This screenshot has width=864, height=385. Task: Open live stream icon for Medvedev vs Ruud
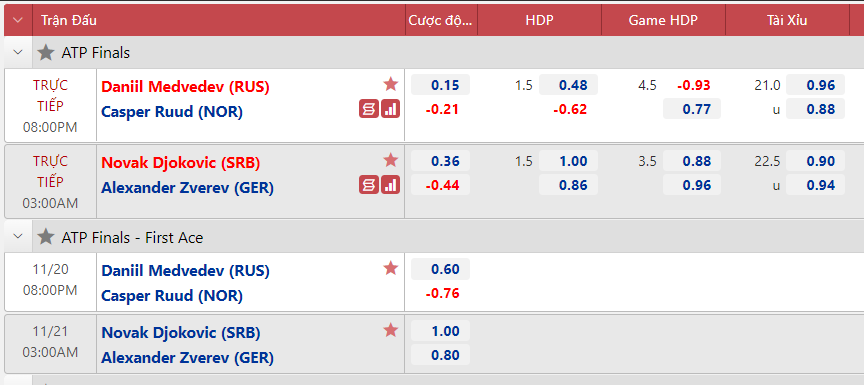(x=369, y=109)
